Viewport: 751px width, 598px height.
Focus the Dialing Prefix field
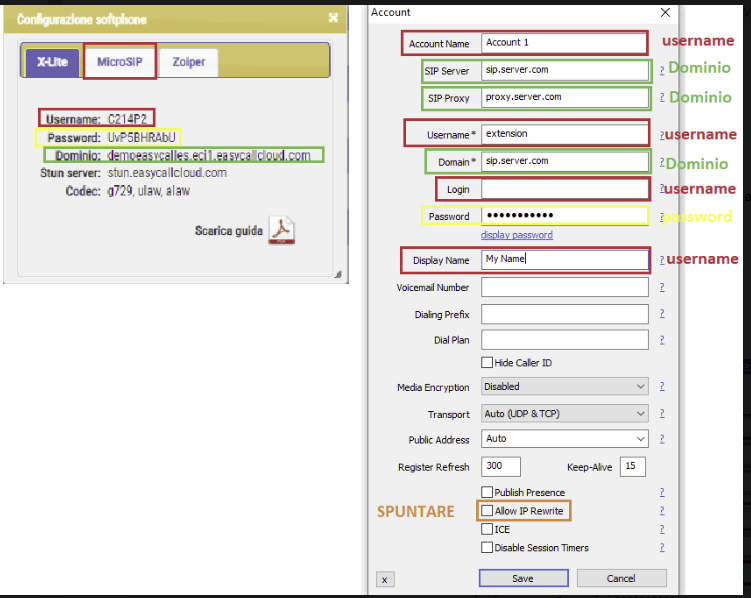click(x=565, y=314)
